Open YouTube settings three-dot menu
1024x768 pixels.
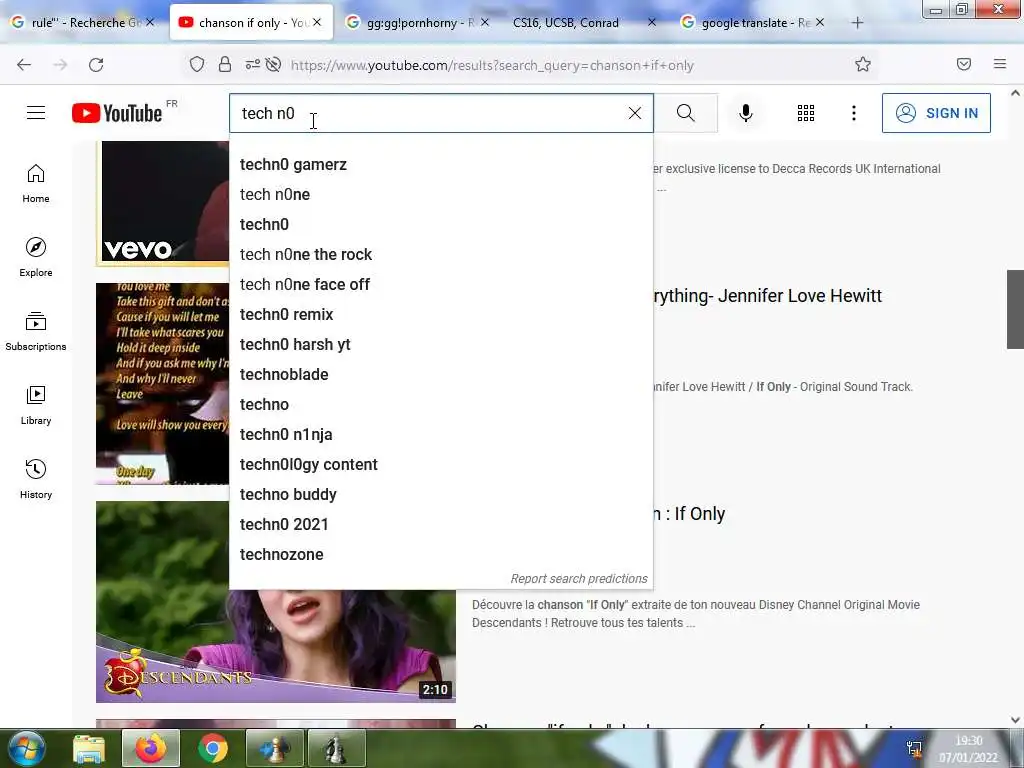coord(854,113)
